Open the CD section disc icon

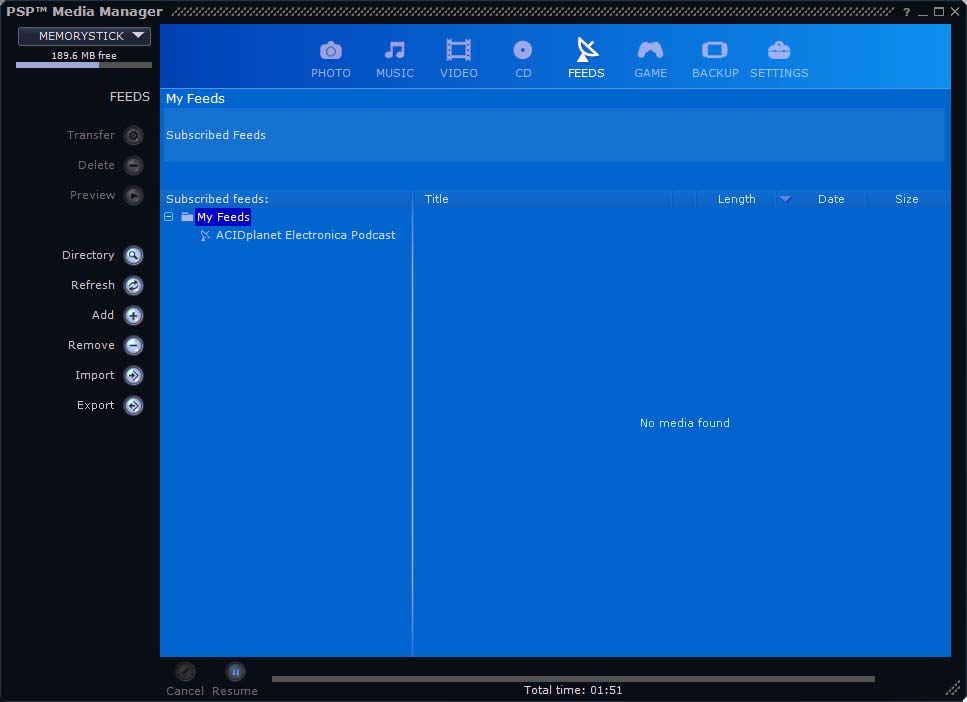pyautogui.click(x=522, y=50)
